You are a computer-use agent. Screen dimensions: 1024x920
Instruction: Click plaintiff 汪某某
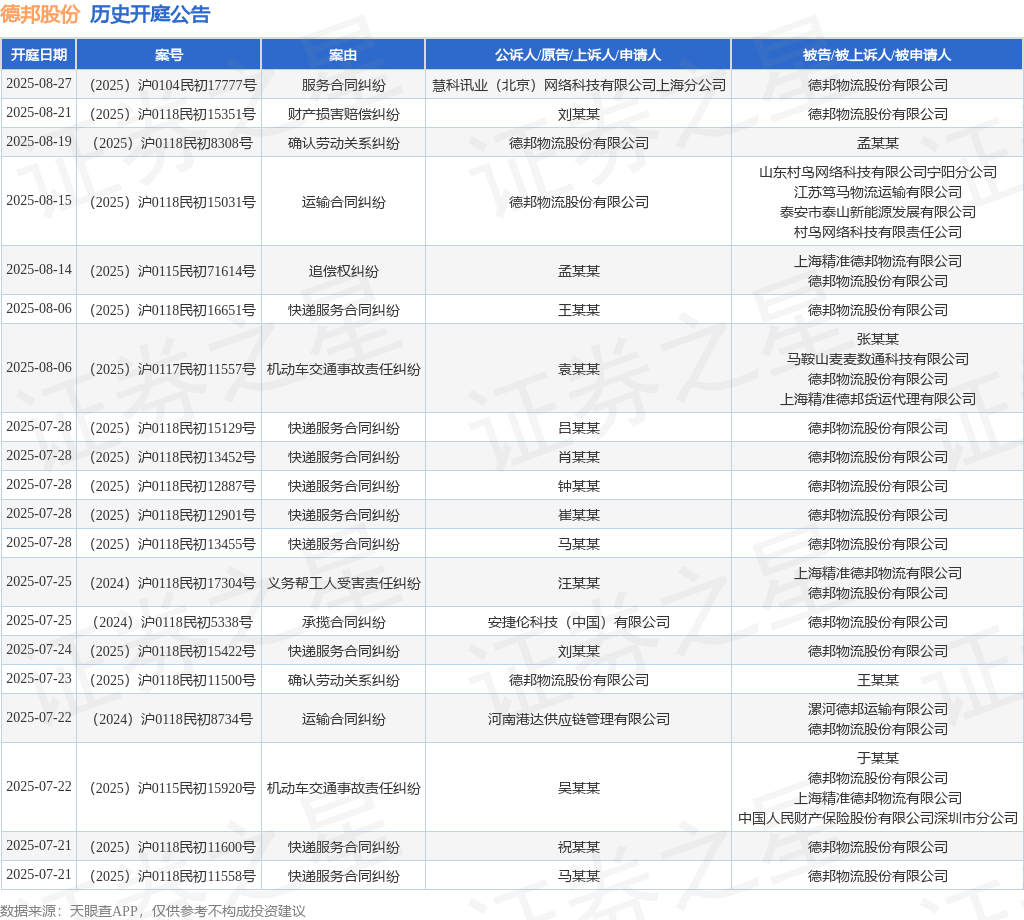[579, 583]
